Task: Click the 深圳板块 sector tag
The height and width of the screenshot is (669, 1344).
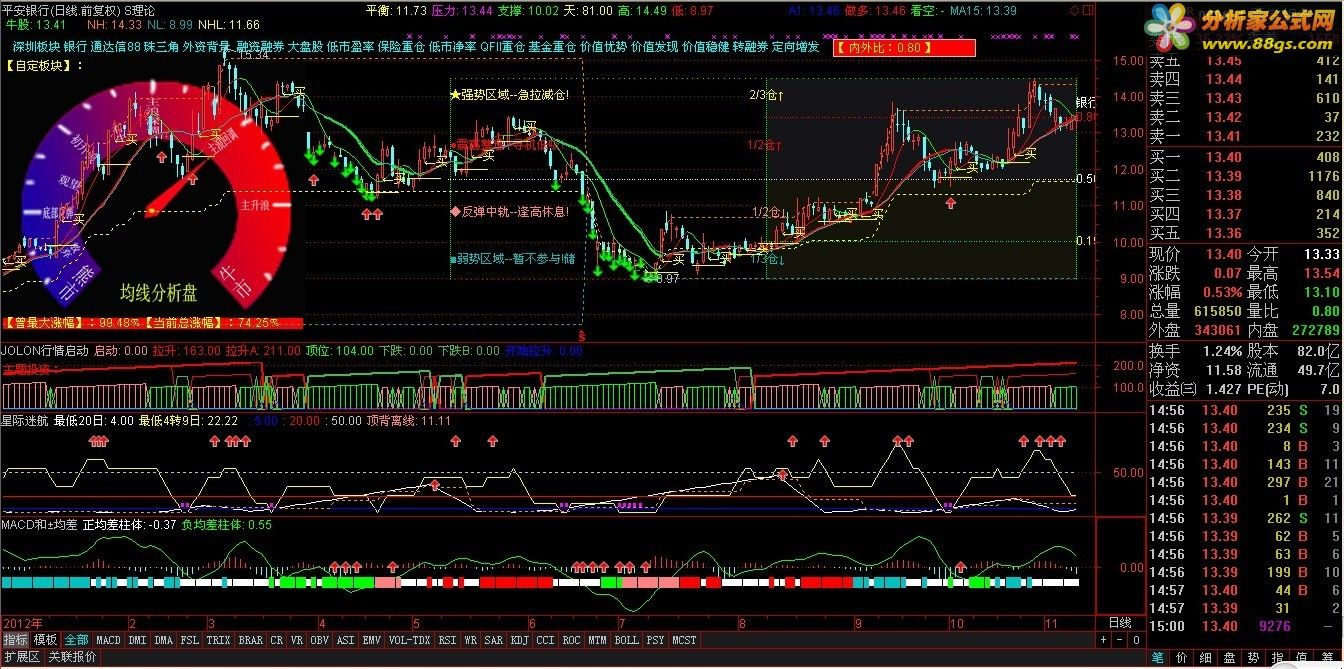Action: [36, 46]
